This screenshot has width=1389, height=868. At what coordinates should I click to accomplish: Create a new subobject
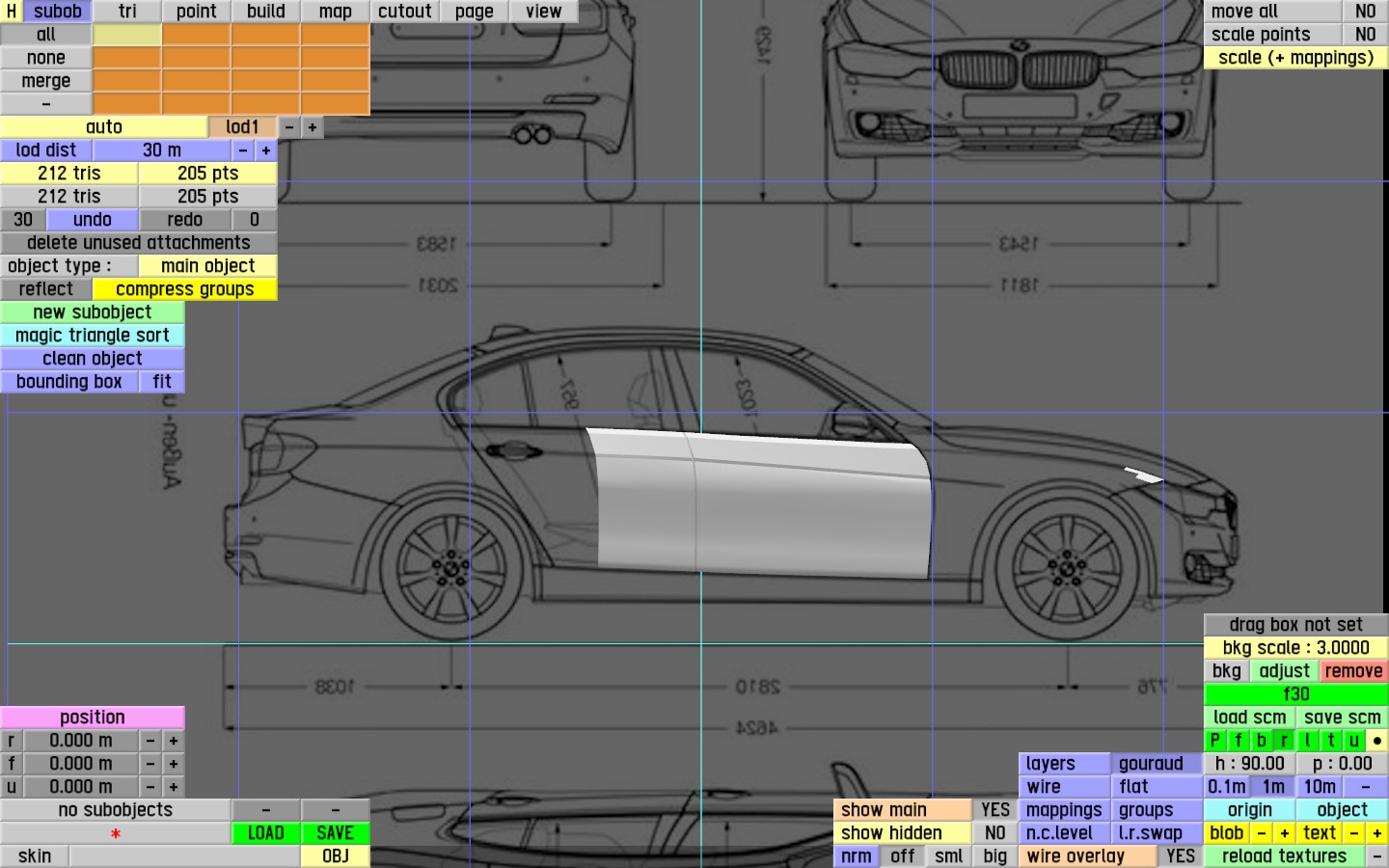point(93,312)
